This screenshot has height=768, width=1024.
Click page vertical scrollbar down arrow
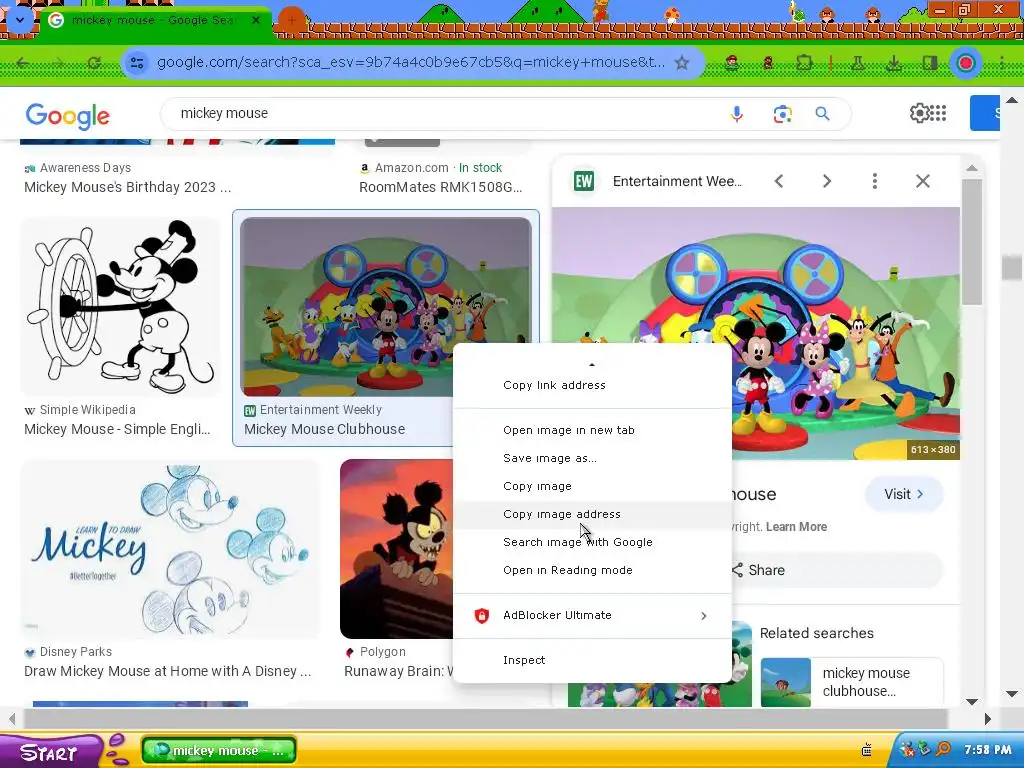(1012, 694)
